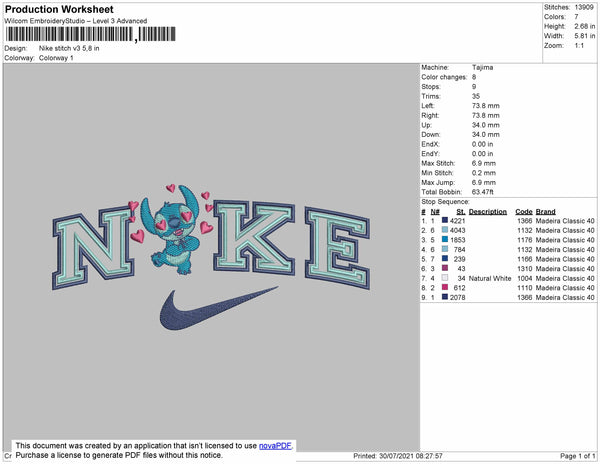Click the Natural White color swatch
The width and height of the screenshot is (600, 464).
click(444, 278)
